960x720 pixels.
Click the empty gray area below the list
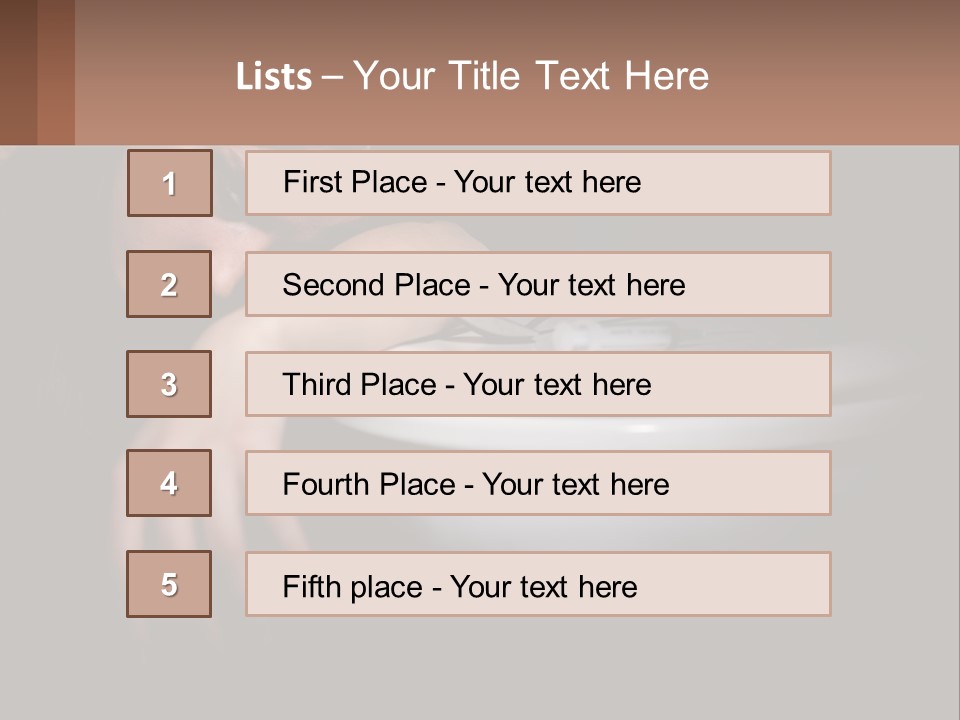480,668
